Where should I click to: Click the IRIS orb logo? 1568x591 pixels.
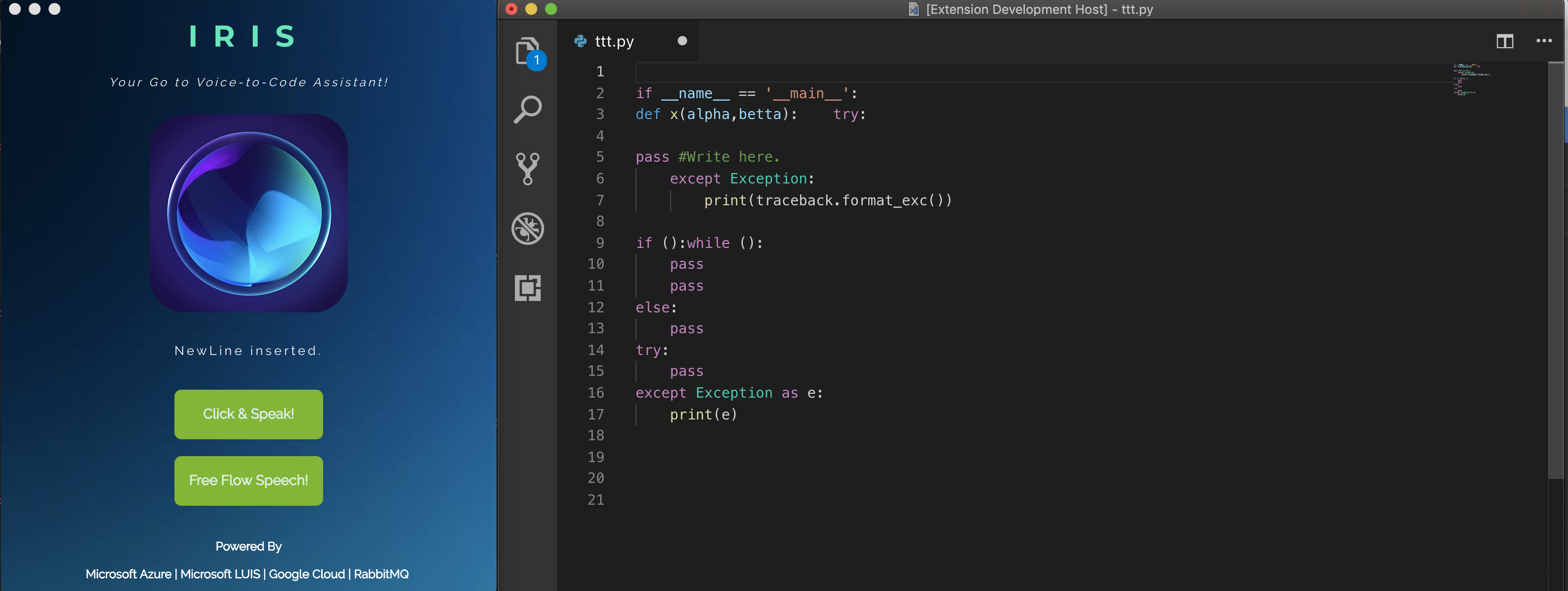[249, 213]
